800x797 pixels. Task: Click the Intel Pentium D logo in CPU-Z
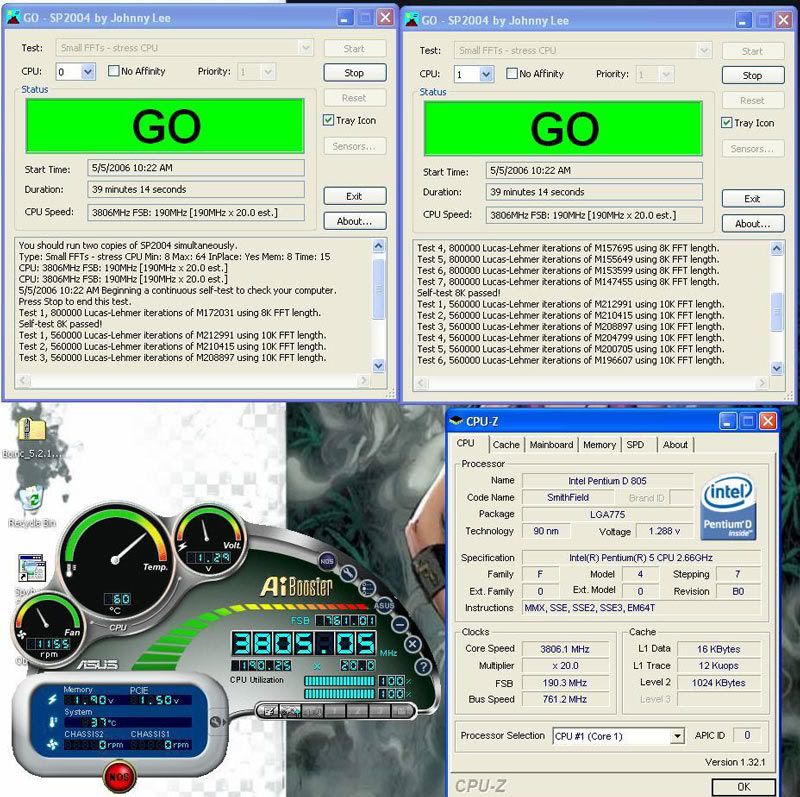[728, 508]
